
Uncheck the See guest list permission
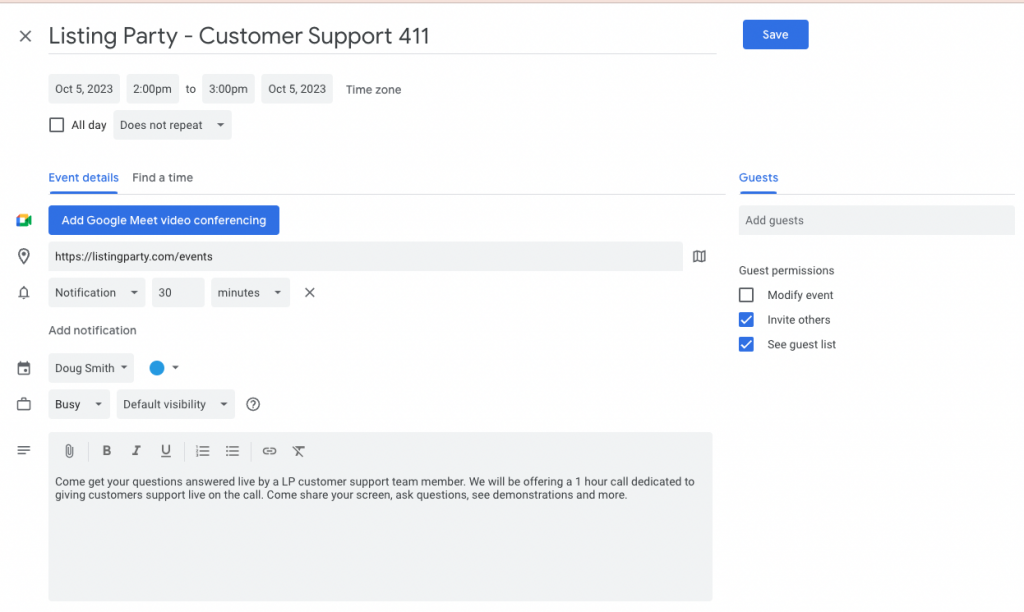pyautogui.click(x=746, y=344)
